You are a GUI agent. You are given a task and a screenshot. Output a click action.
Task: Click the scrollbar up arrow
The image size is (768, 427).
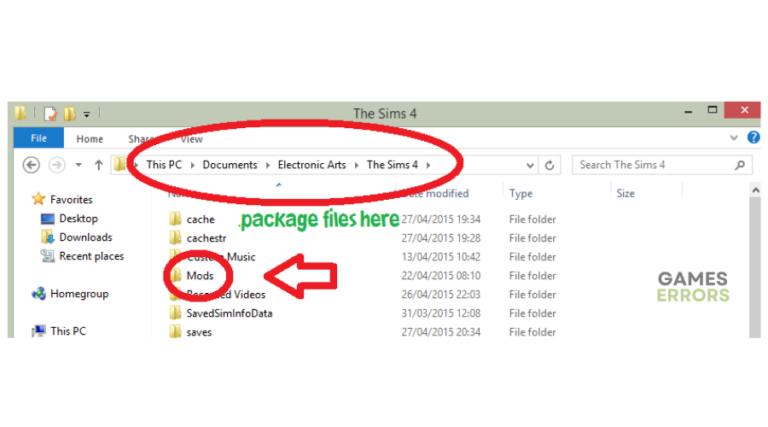pos(755,190)
